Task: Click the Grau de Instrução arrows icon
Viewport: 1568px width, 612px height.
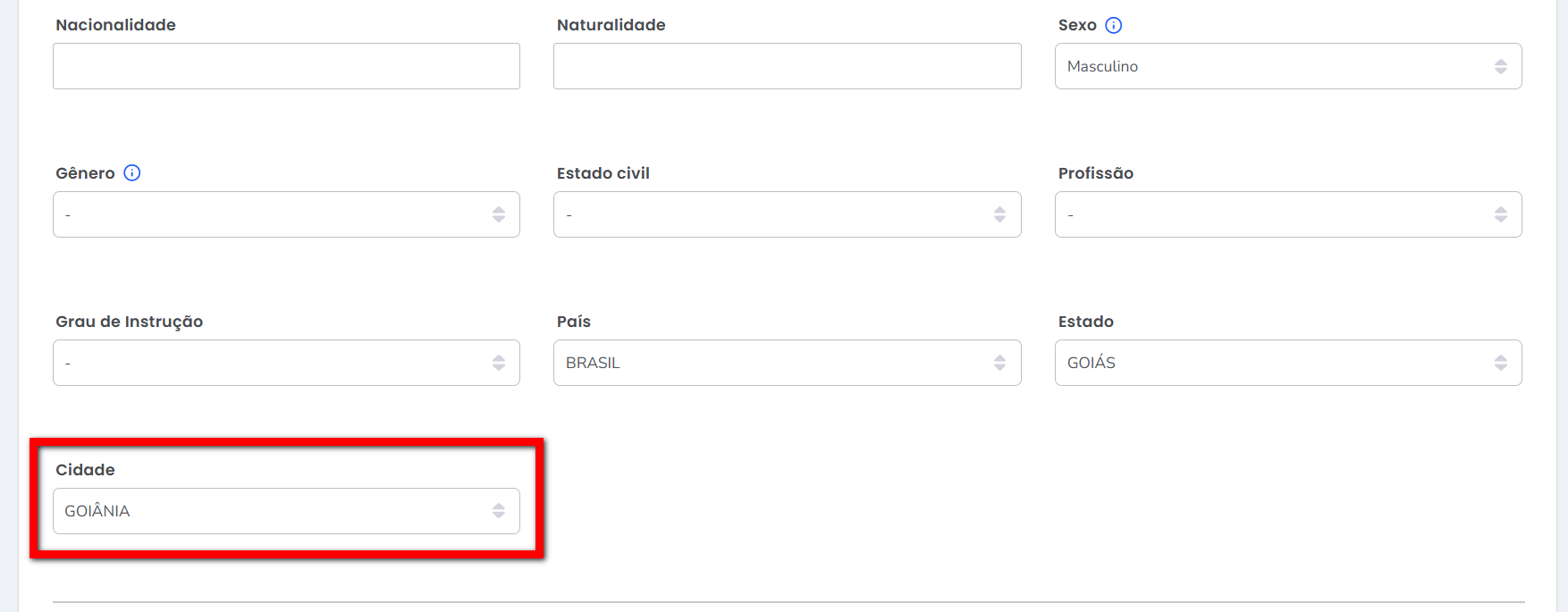Action: (x=499, y=363)
